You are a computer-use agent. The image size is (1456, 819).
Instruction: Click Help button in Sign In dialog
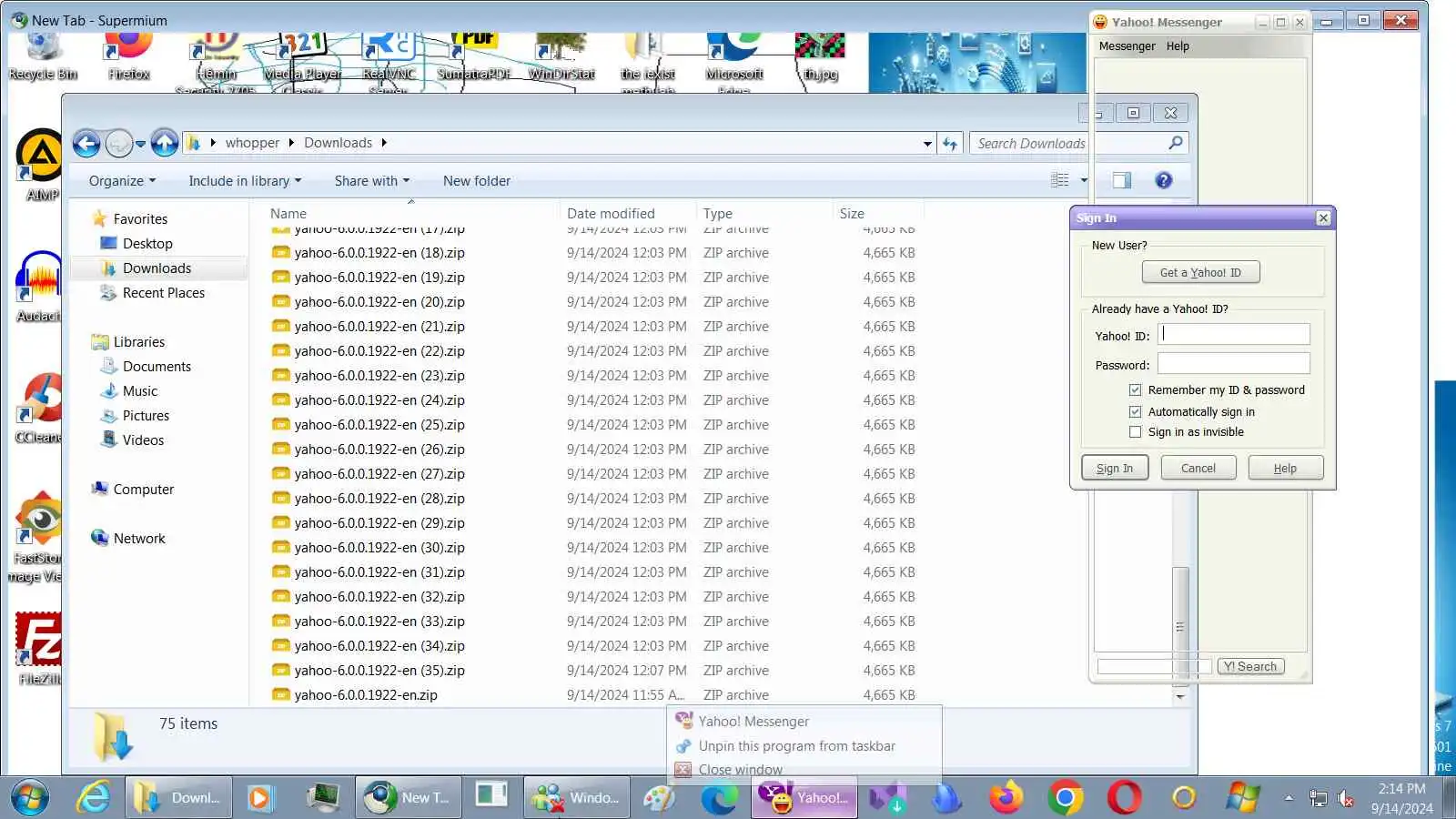coord(1285,468)
